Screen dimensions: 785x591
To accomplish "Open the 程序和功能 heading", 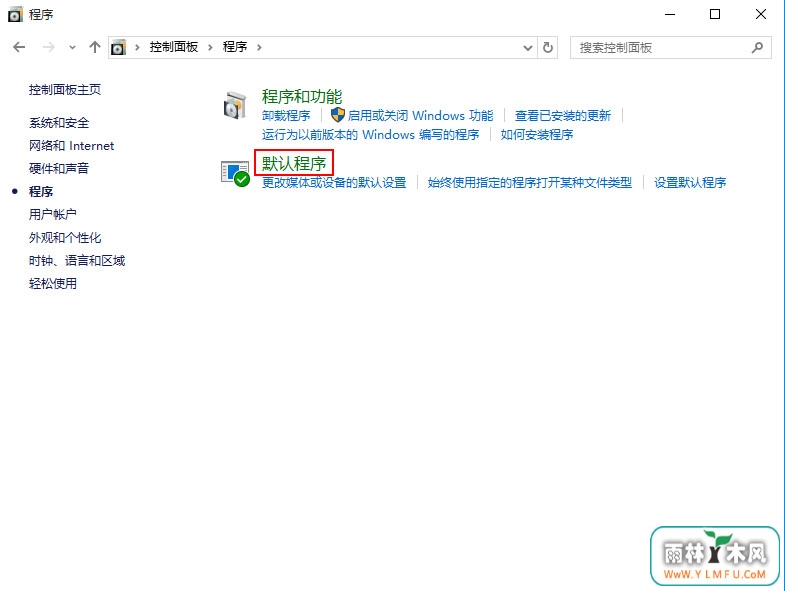I will click(x=302, y=96).
